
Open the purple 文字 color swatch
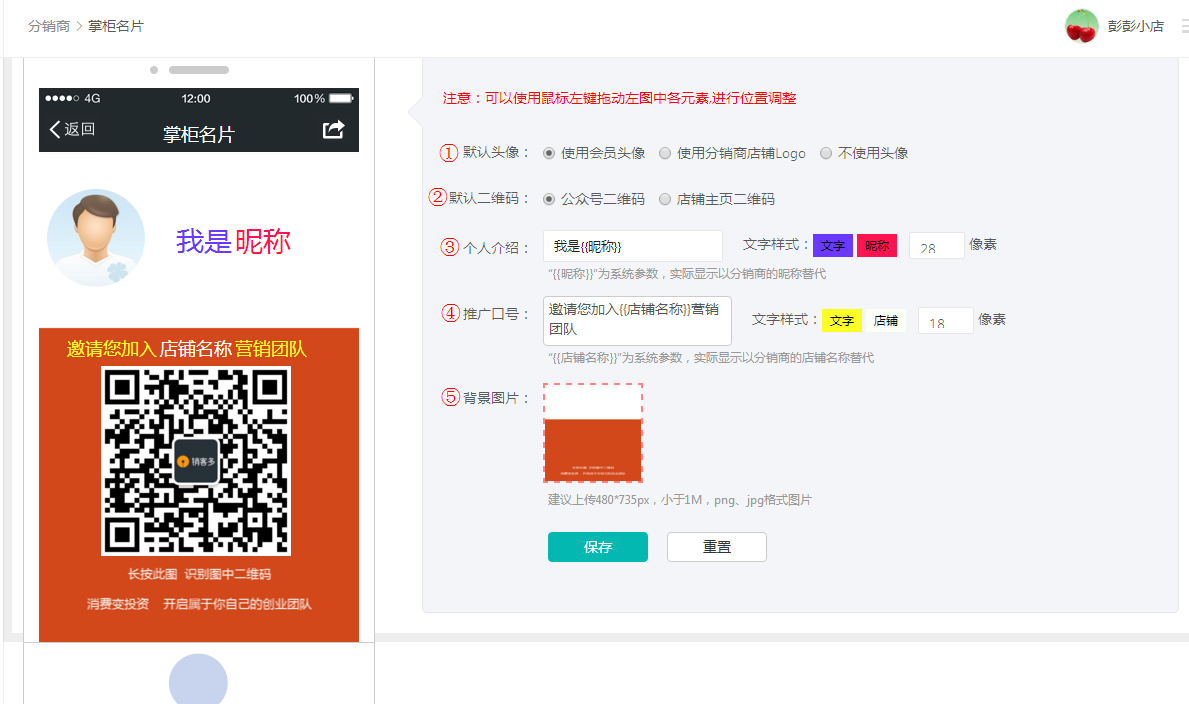tap(833, 246)
